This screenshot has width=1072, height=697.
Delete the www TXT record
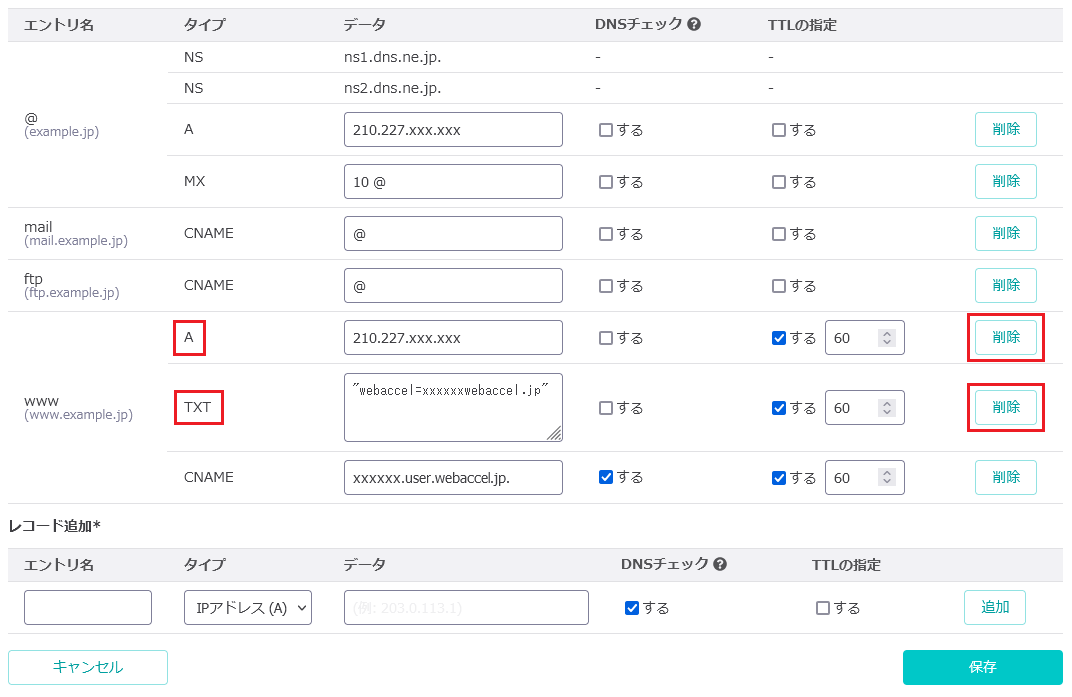(1006, 408)
